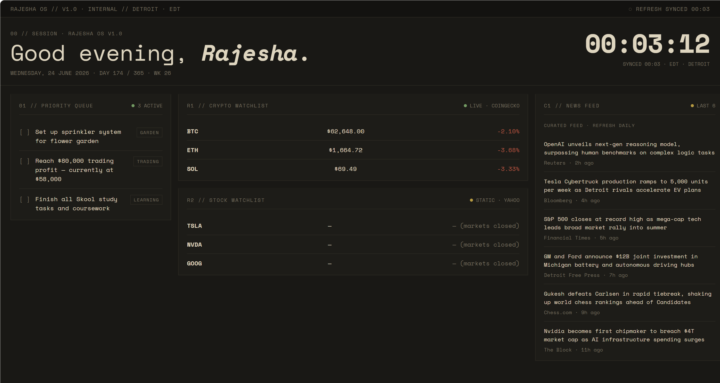This screenshot has width=720, height=383.
Task: Select the LEARNING tag label
Action: click(146, 200)
